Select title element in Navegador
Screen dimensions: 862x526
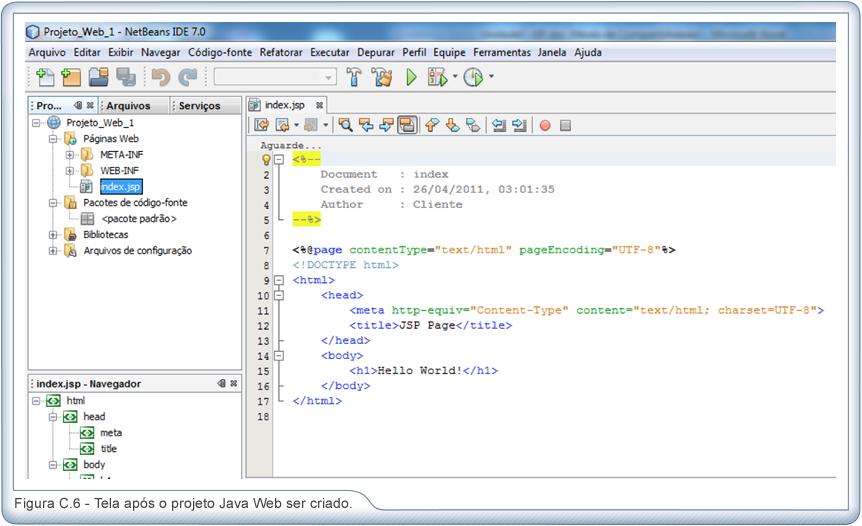click(x=108, y=449)
